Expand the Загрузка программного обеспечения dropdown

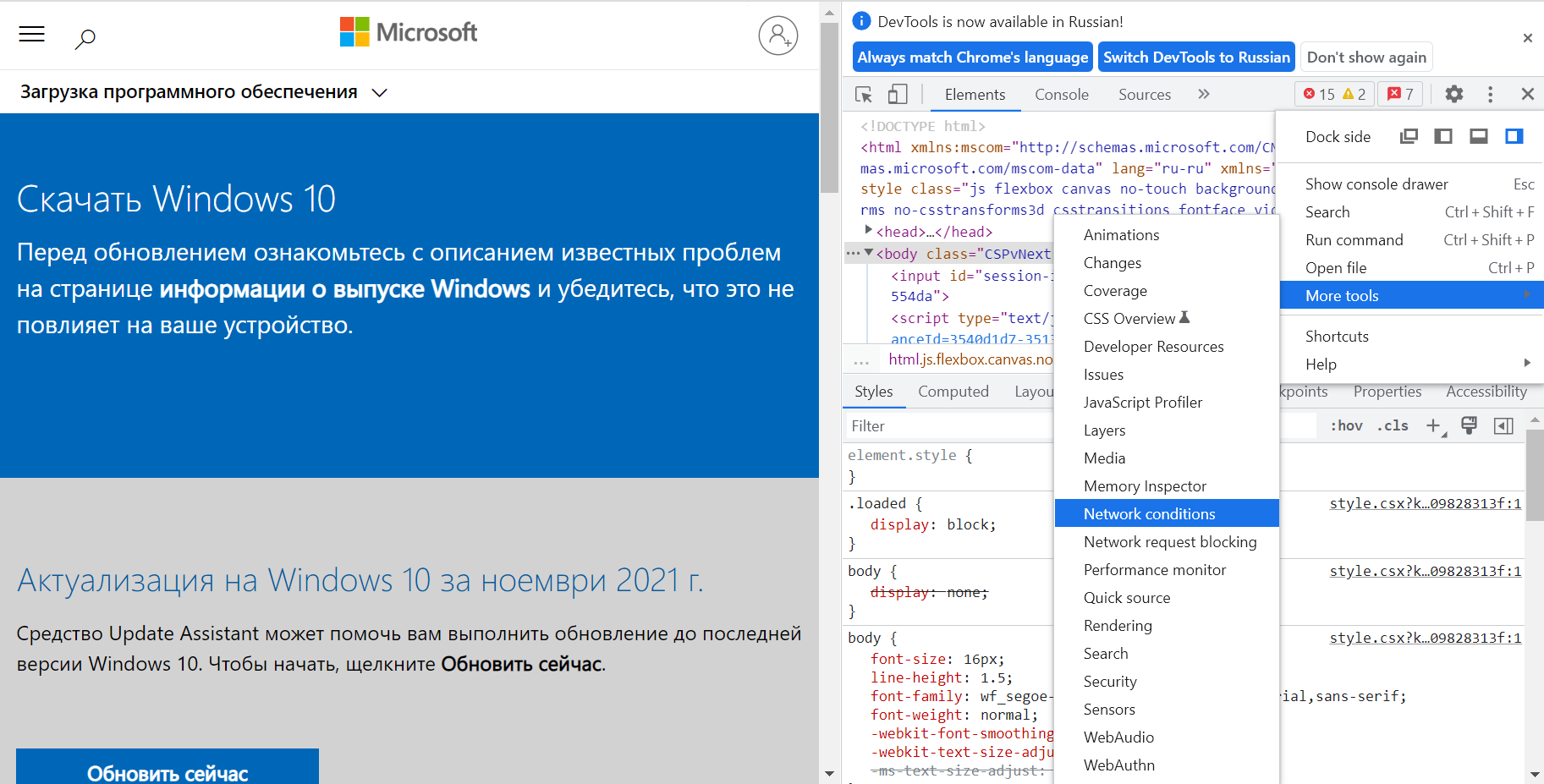tap(380, 92)
